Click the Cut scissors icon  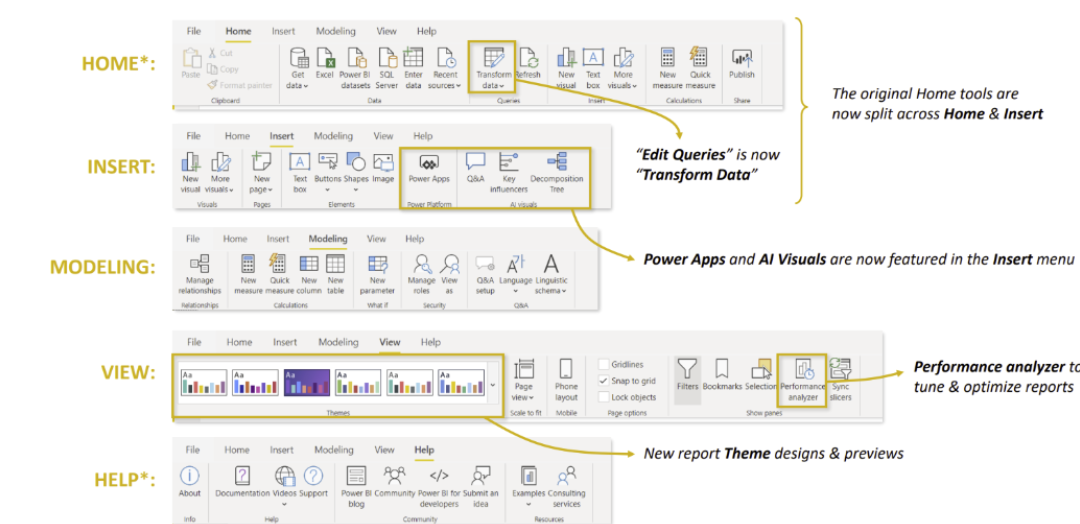point(213,53)
